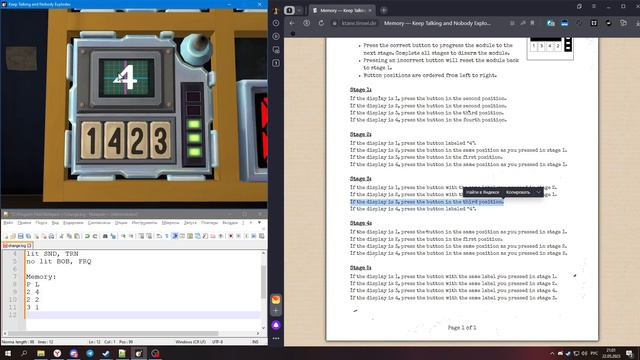Click the game button labeled 1
640x360 pixels.
coord(91,140)
